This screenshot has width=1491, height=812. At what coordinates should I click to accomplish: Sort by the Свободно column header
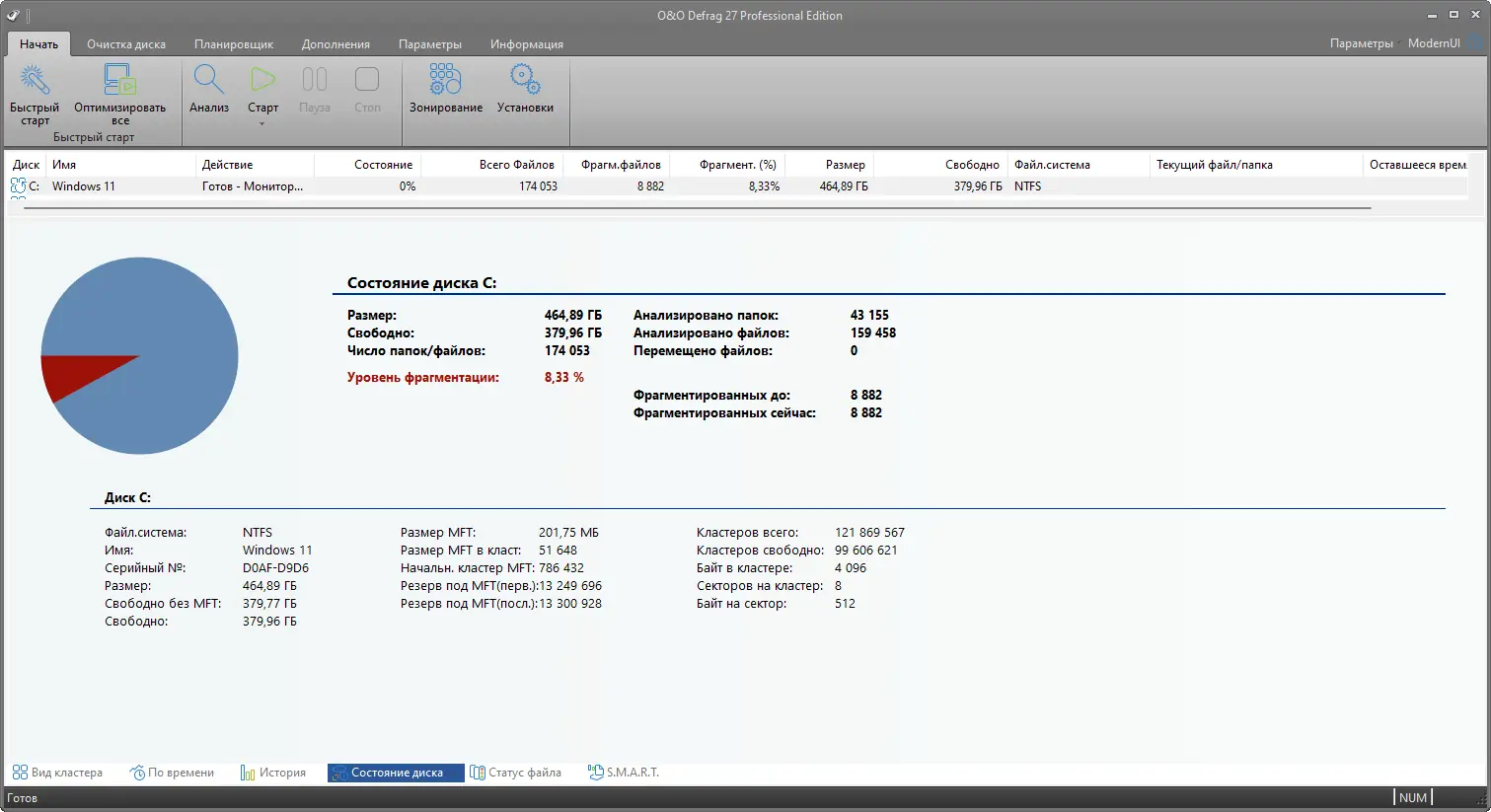tap(940, 165)
